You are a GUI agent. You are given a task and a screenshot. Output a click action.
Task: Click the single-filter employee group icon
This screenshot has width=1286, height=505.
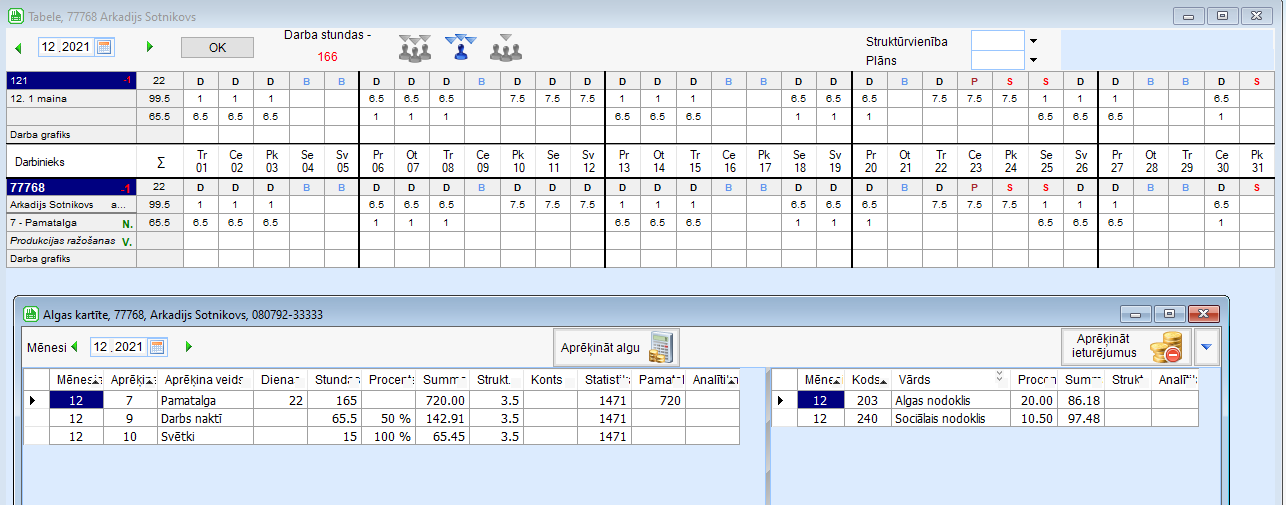pyautogui.click(x=505, y=46)
